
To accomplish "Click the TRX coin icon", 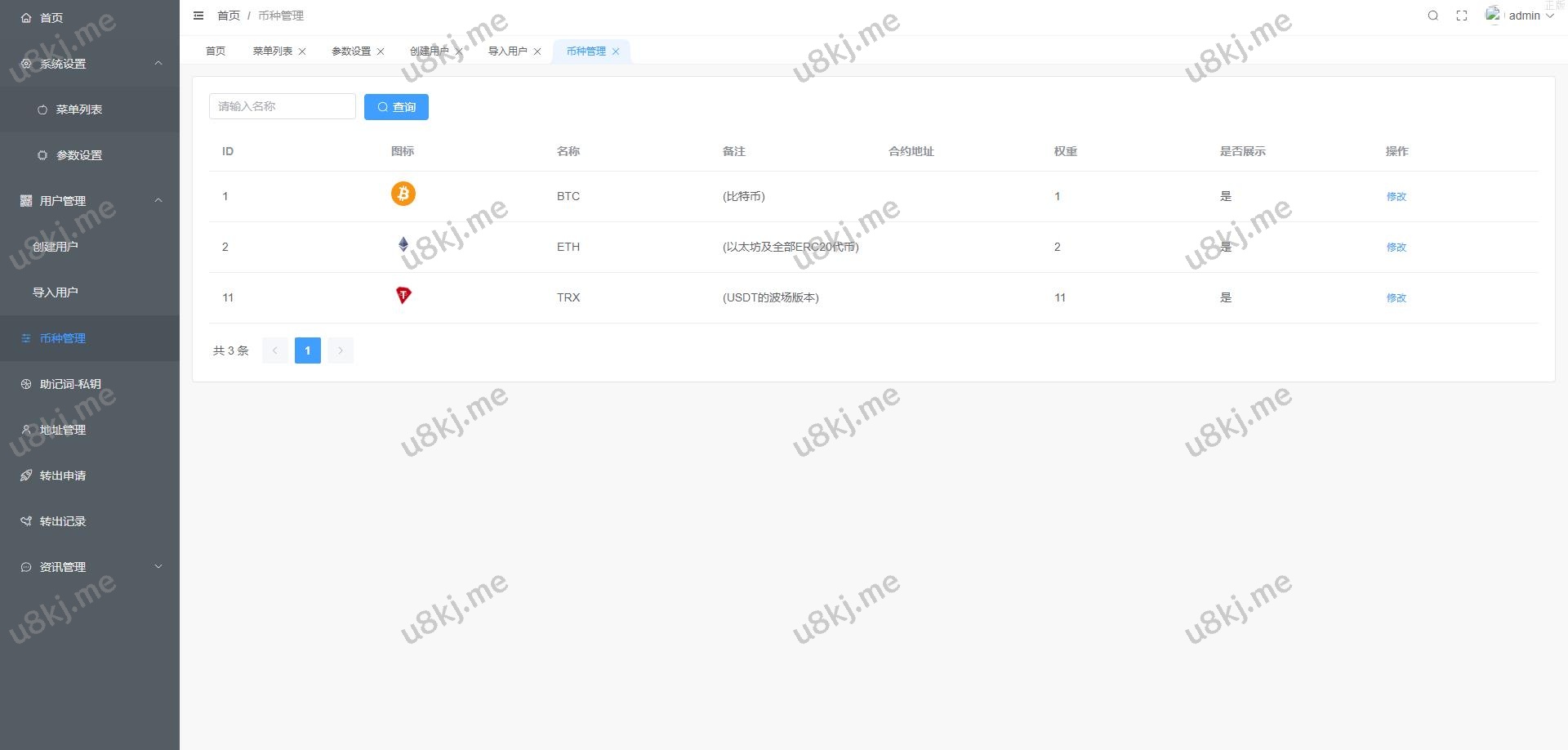I will click(403, 295).
